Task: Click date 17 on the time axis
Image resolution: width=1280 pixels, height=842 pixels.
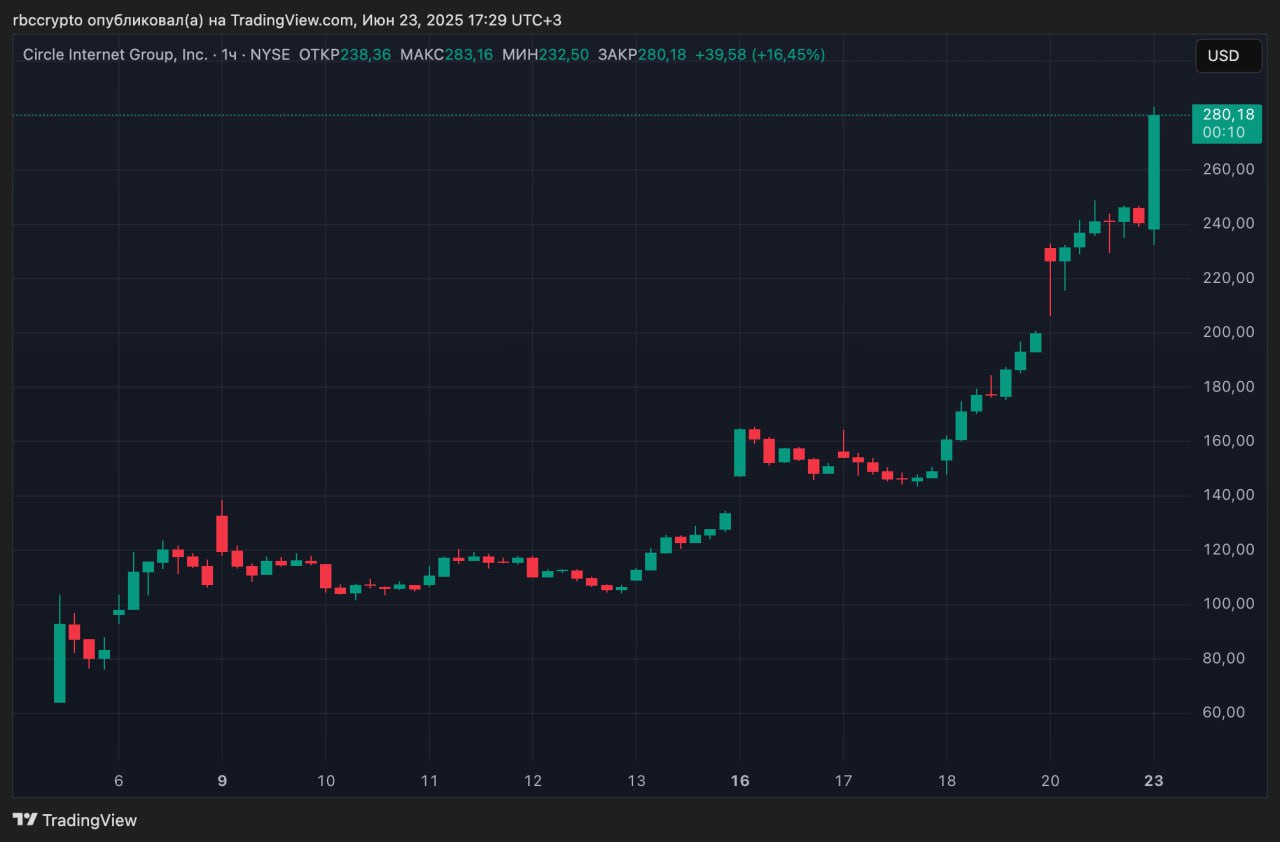Action: point(843,781)
